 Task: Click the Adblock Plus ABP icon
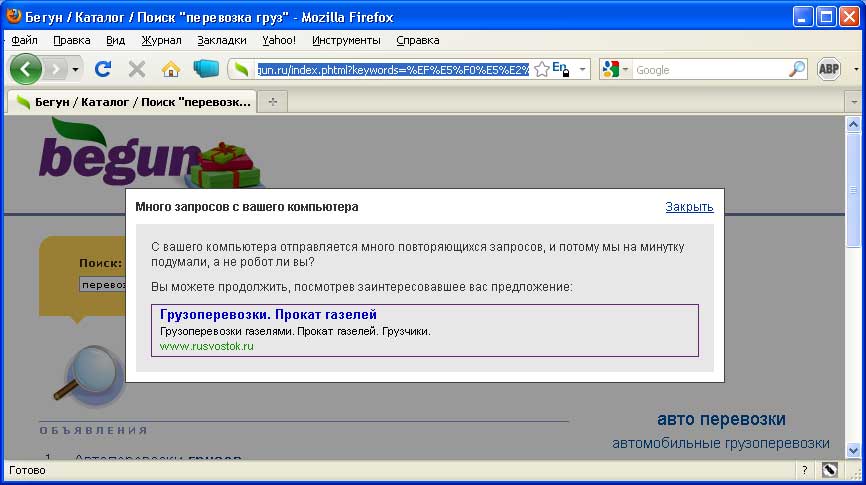[x=828, y=69]
